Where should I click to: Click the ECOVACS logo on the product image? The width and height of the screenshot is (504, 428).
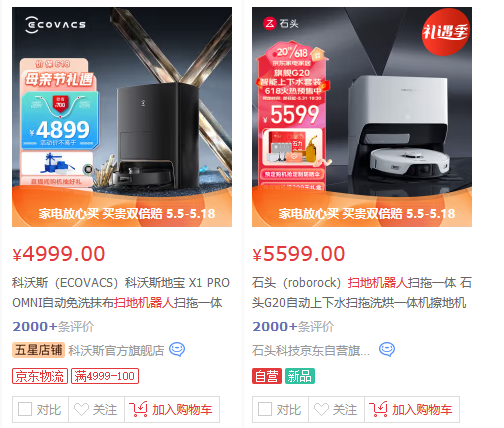(x=55, y=25)
